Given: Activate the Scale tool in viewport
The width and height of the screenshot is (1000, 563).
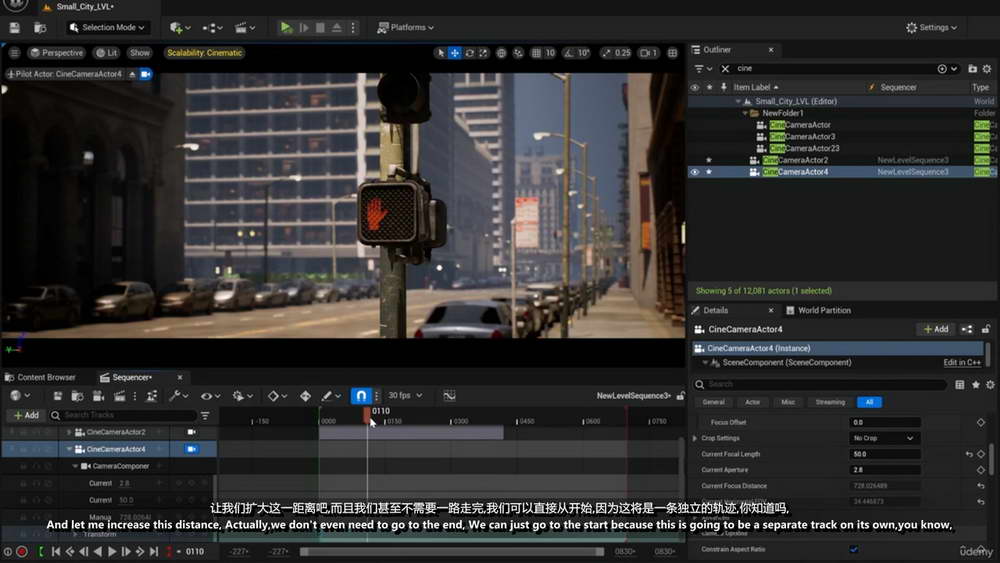Looking at the screenshot, I should point(483,53).
